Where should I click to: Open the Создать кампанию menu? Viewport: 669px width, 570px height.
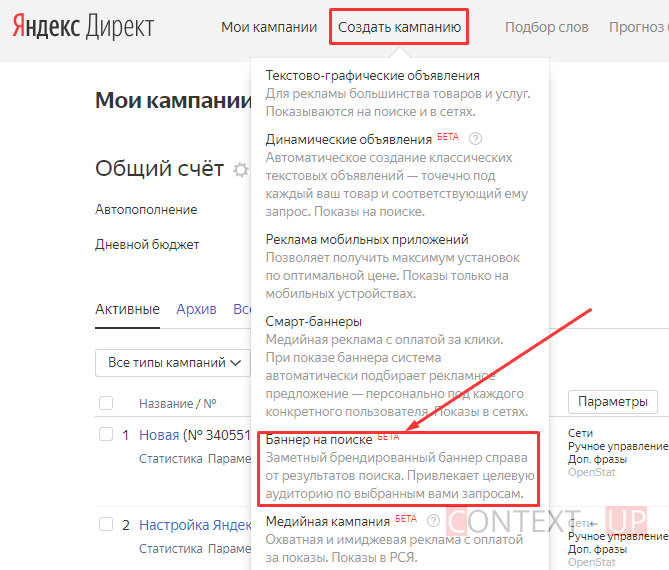(399, 27)
